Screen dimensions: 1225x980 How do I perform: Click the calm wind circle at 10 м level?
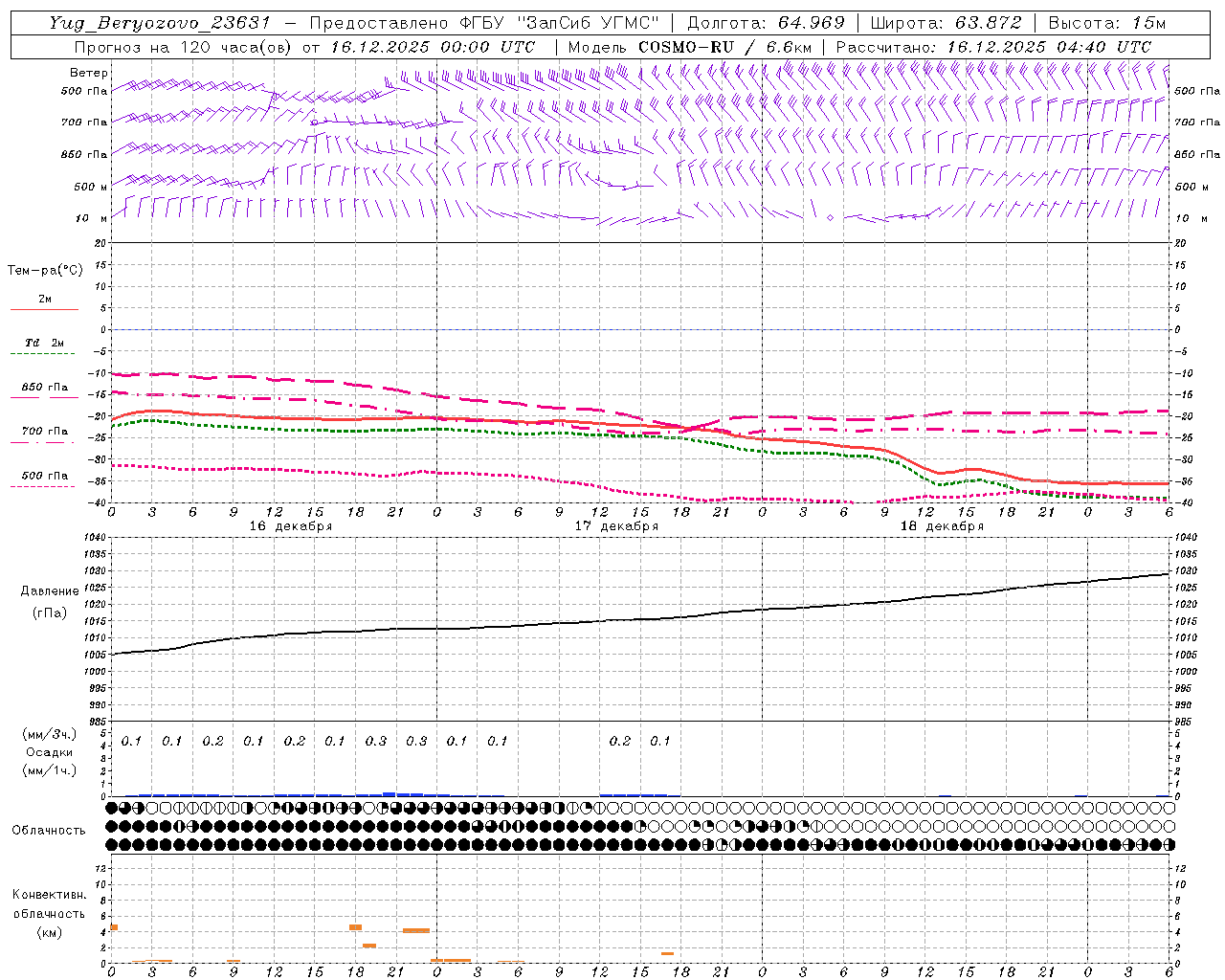click(830, 218)
